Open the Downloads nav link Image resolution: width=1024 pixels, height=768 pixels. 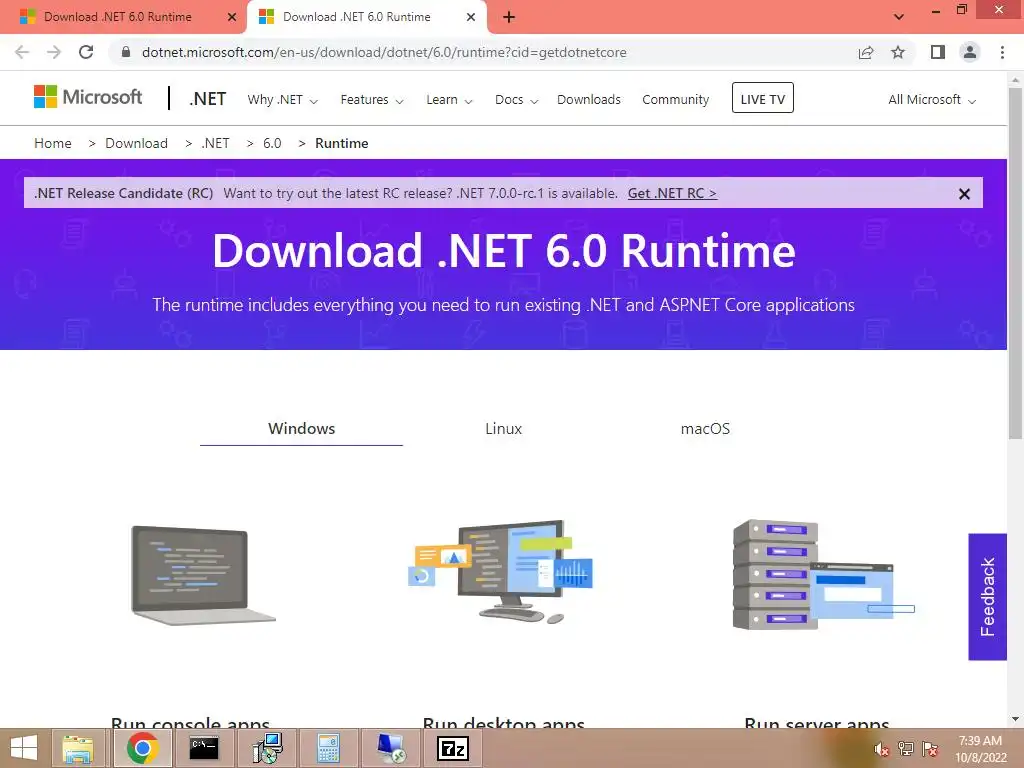[588, 100]
